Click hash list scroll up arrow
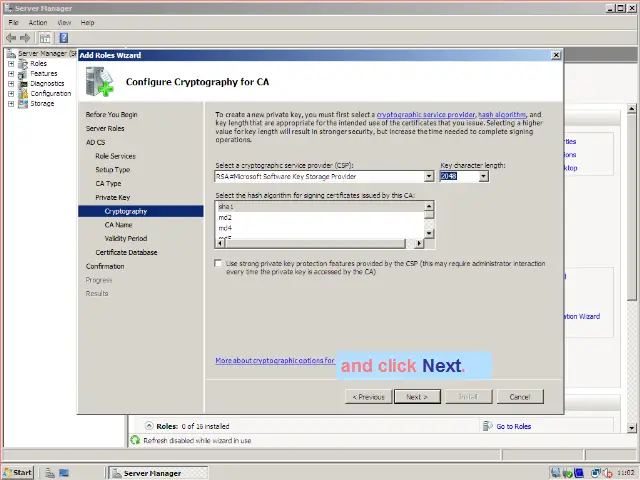The image size is (640, 480). (x=429, y=206)
